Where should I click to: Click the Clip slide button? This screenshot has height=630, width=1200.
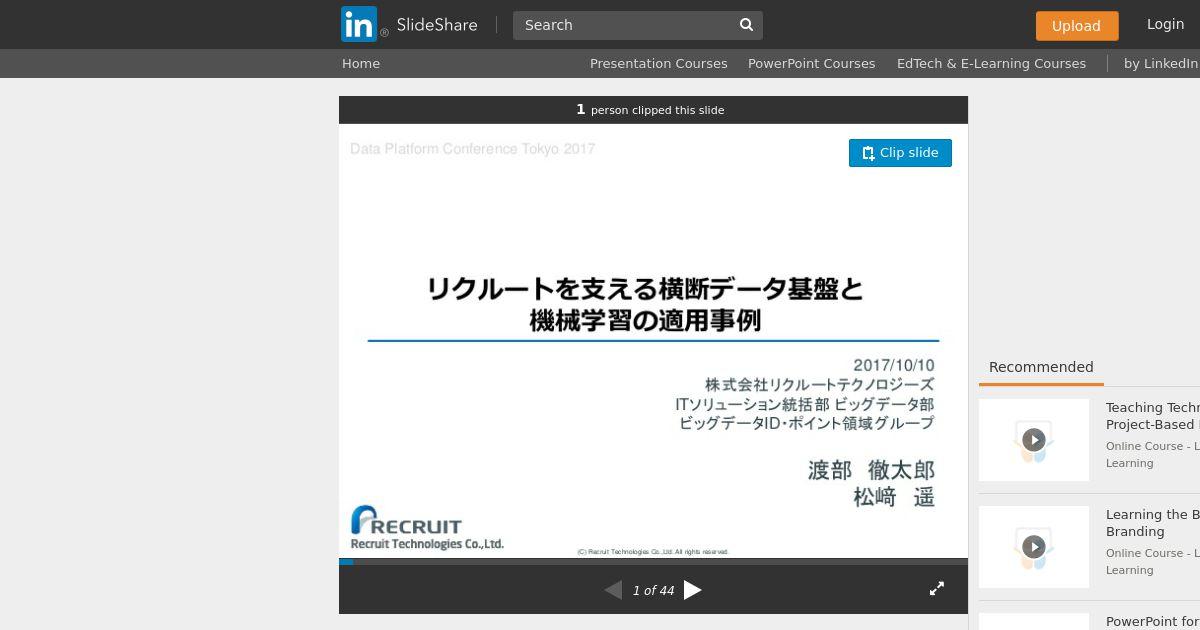[x=900, y=153]
